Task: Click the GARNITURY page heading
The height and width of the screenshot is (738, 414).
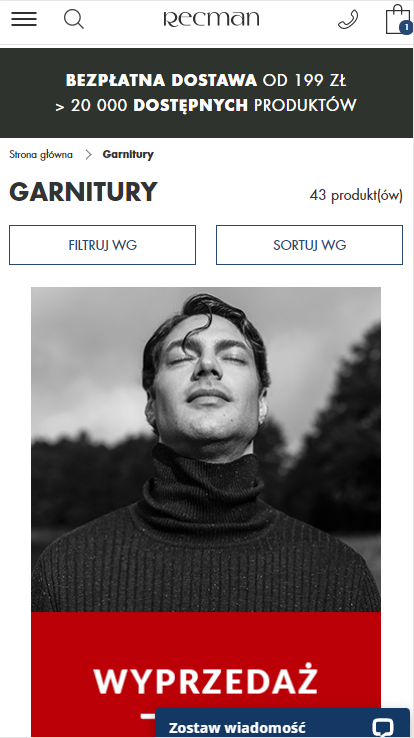Action: 83,192
